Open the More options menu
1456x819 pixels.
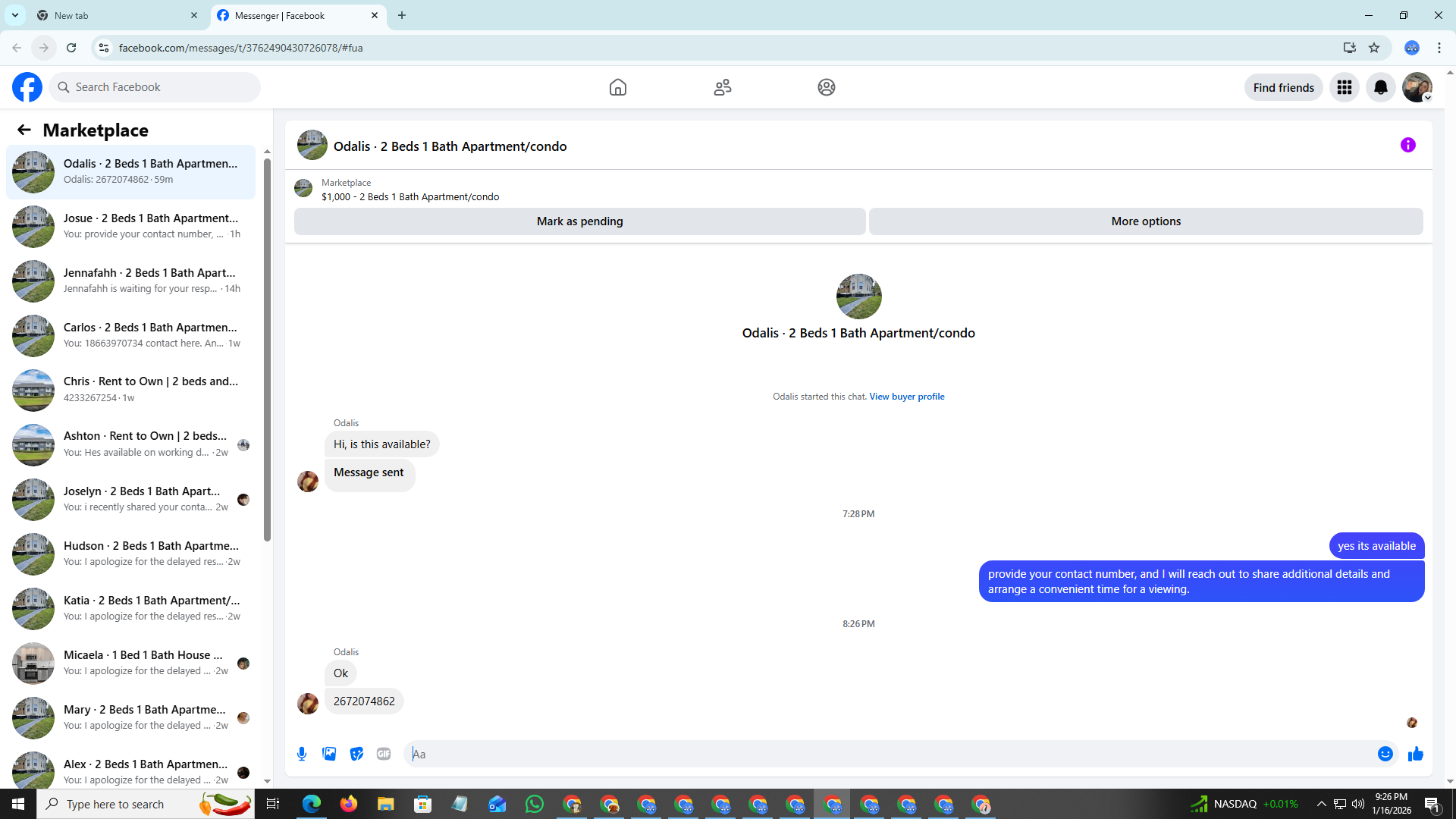click(x=1145, y=221)
